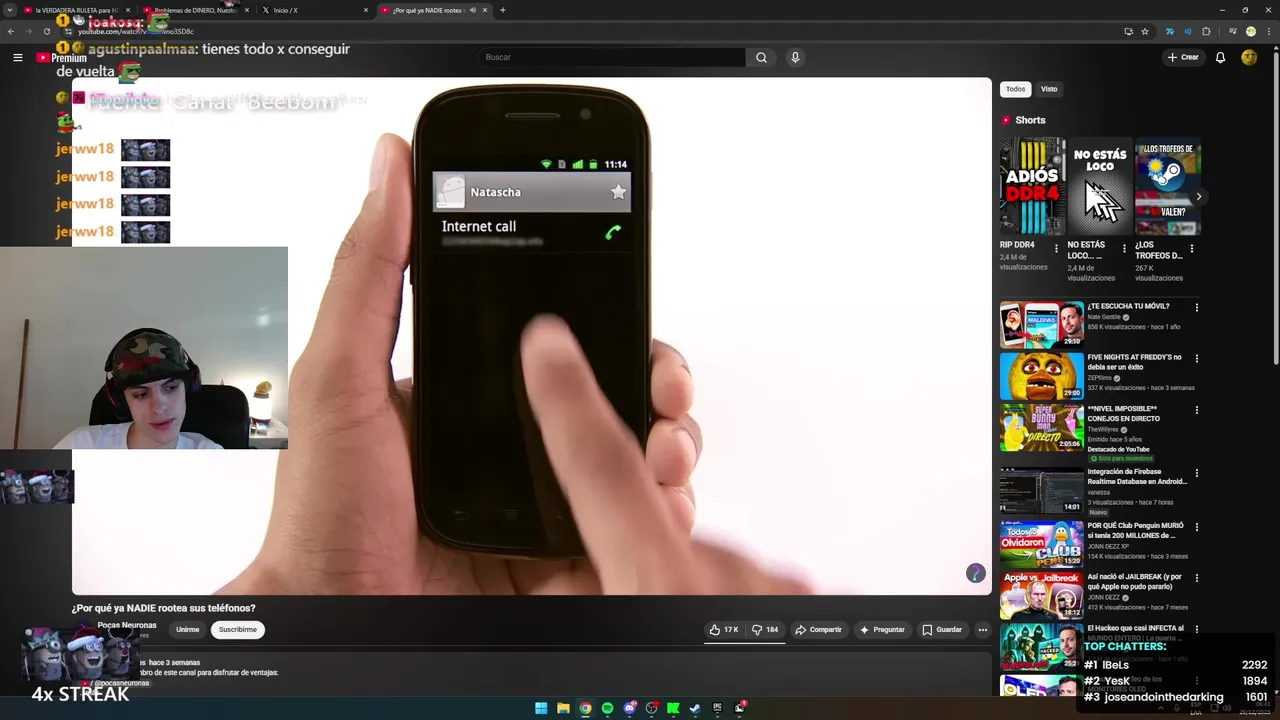
Task: Click the browser address bar URL
Action: [136, 31]
